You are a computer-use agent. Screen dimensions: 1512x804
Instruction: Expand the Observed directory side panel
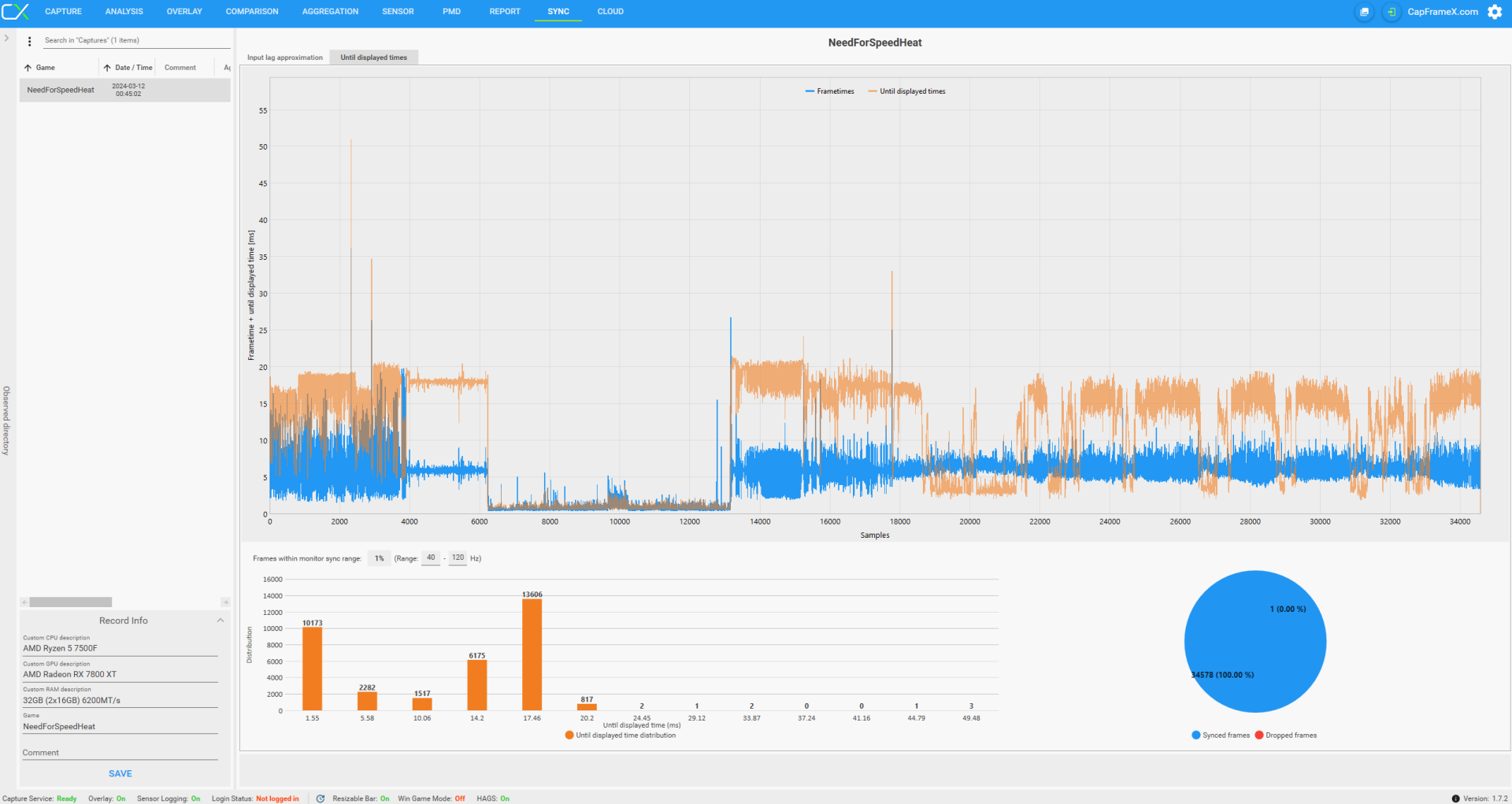click(6, 38)
